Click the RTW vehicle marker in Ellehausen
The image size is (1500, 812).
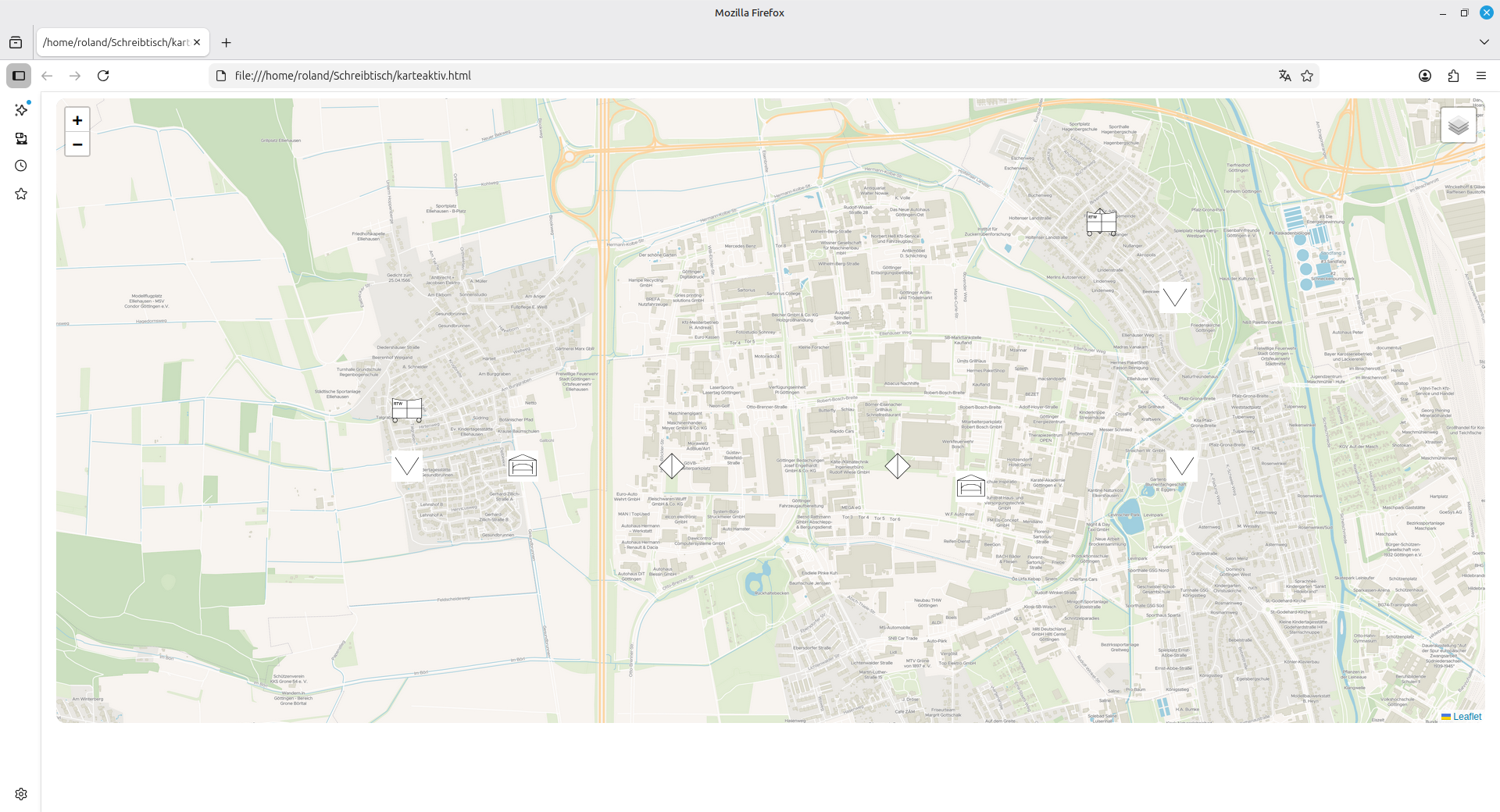click(x=407, y=409)
